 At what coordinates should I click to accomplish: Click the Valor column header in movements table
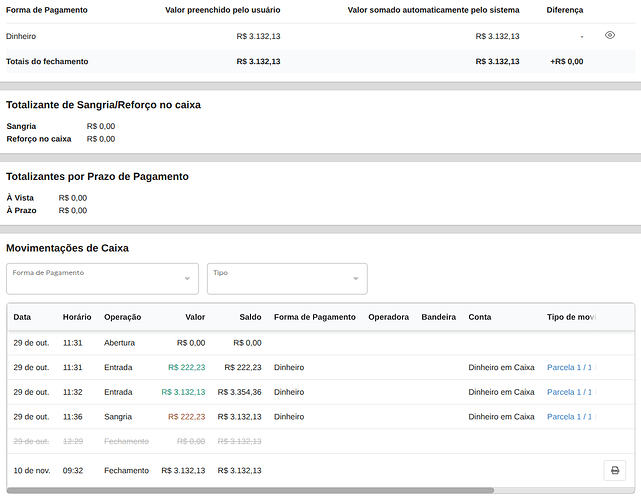(195, 317)
